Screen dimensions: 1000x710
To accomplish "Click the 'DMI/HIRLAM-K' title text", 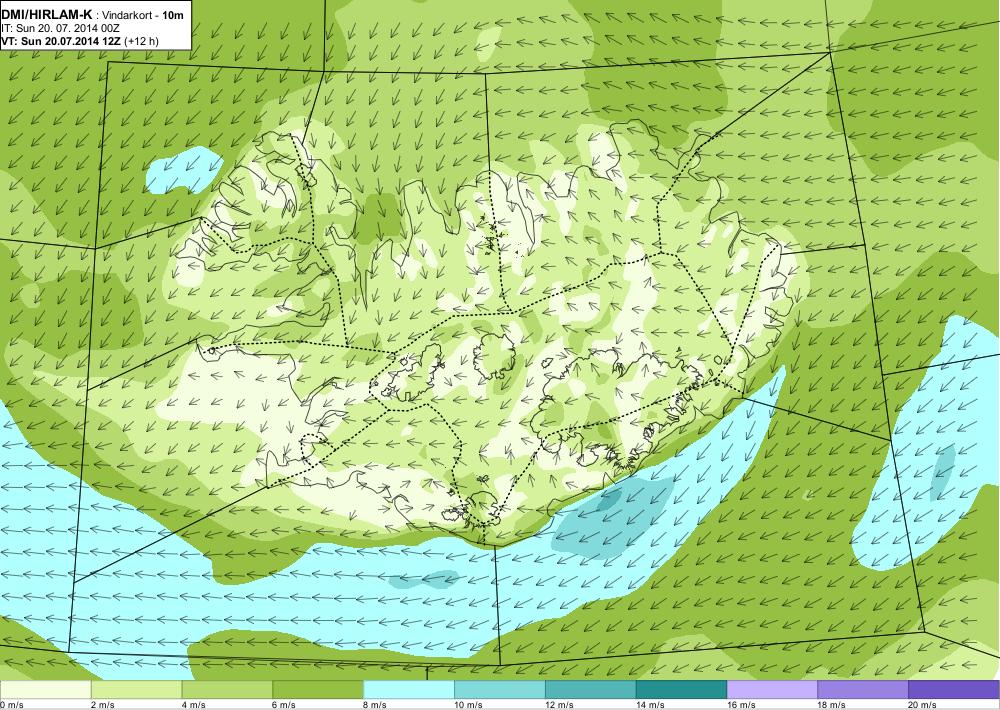I will pyautogui.click(x=47, y=15).
